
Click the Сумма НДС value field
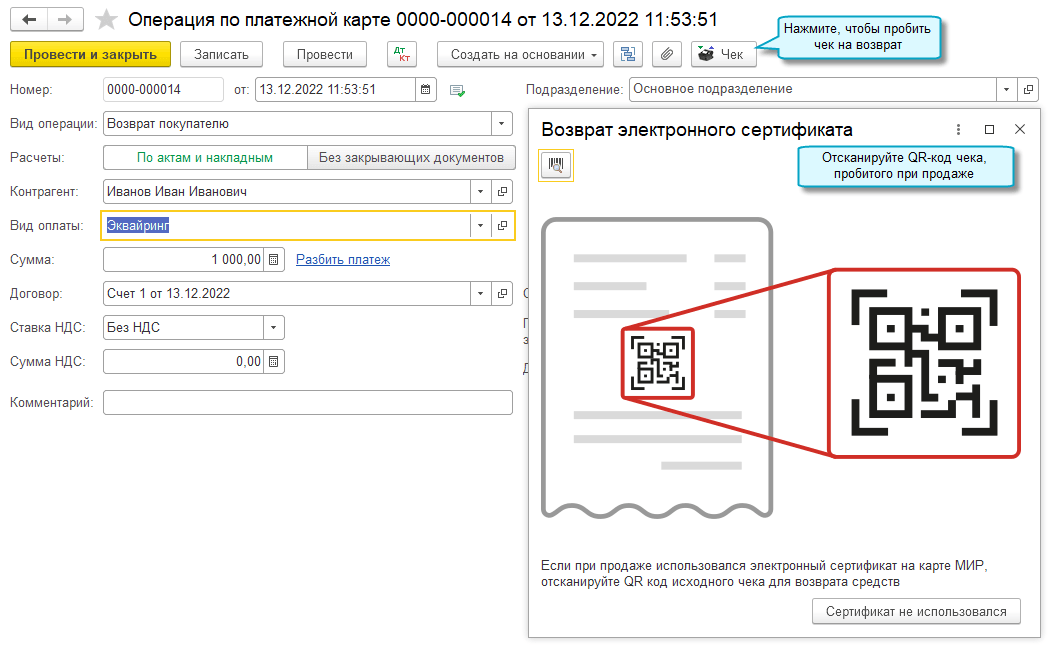tap(184, 361)
